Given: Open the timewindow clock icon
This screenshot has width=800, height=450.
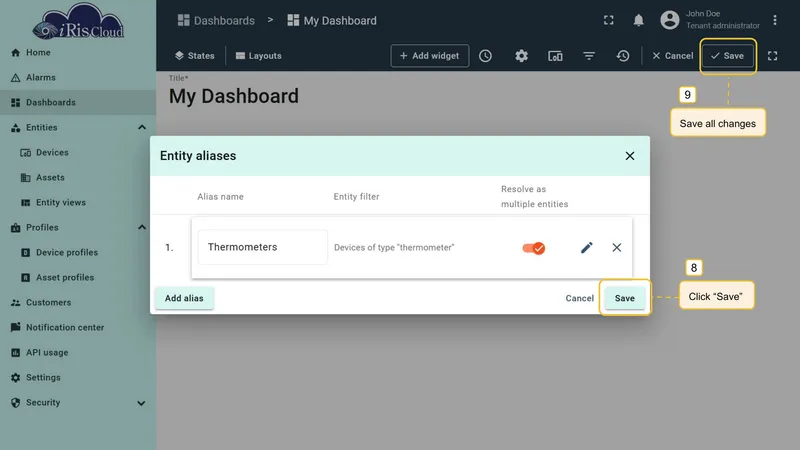Looking at the screenshot, I should point(485,56).
